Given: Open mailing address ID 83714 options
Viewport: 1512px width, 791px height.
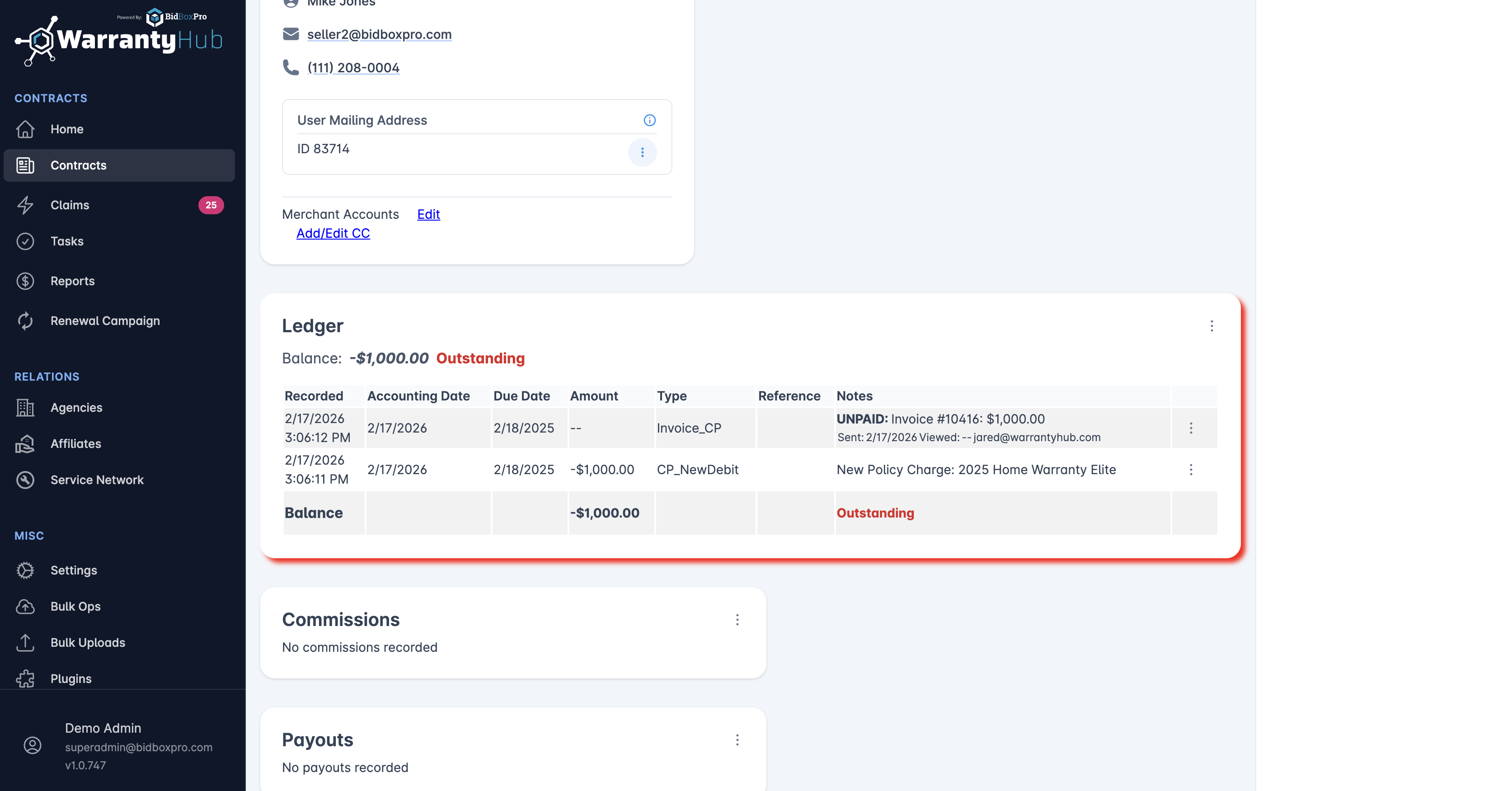Looking at the screenshot, I should 642,153.
